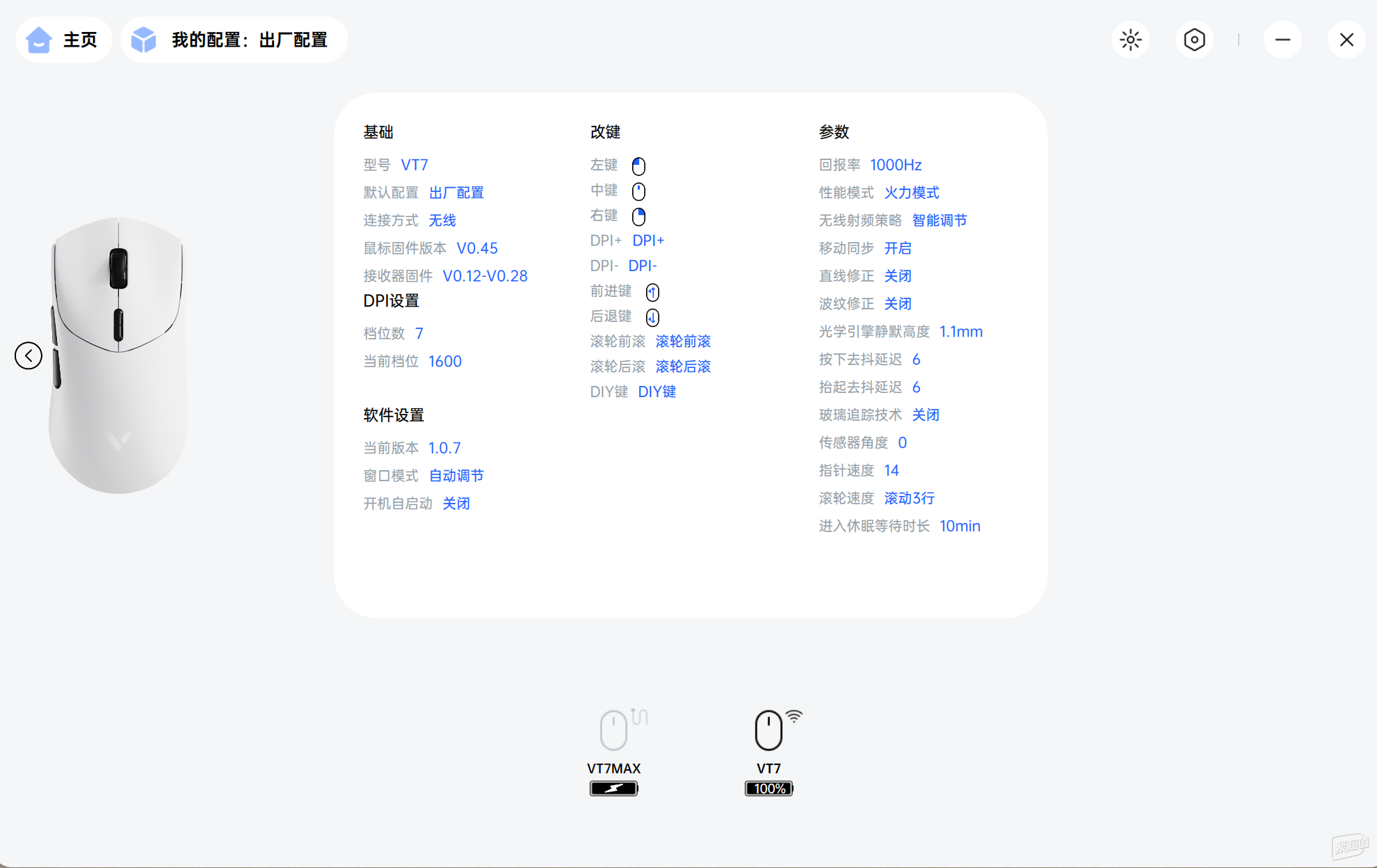The image size is (1377, 868).
Task: Click the 回报率 value 1000Hz
Action: tap(896, 165)
